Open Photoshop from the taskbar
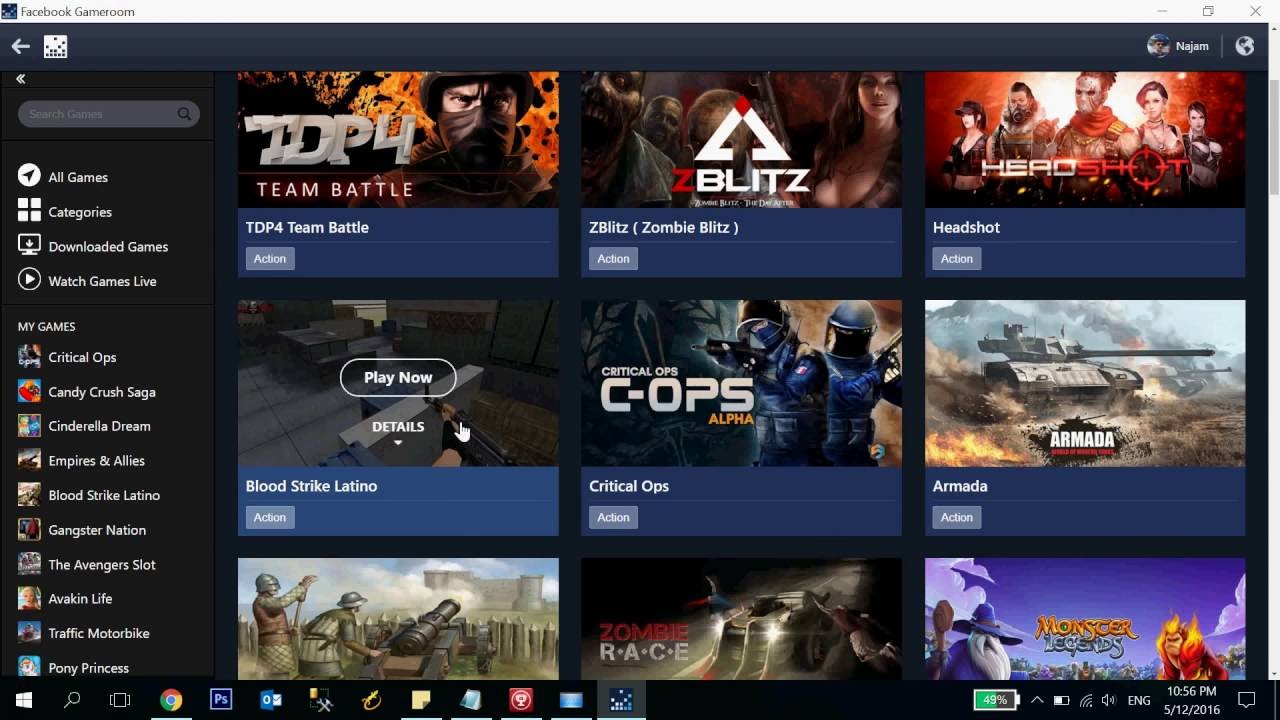 tap(221, 700)
